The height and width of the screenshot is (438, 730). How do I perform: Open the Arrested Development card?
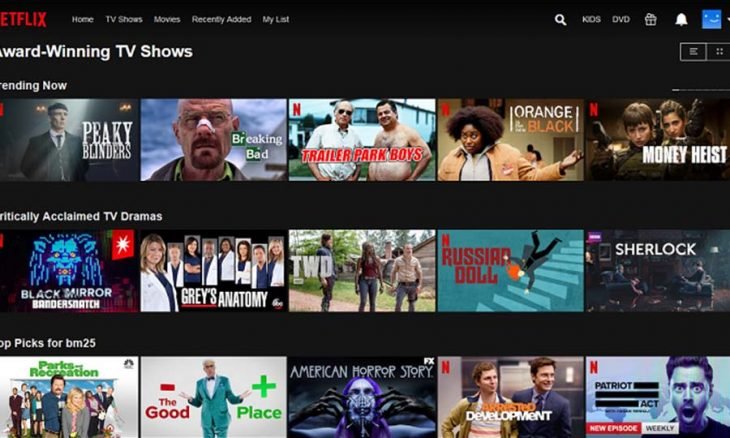tap(511, 397)
